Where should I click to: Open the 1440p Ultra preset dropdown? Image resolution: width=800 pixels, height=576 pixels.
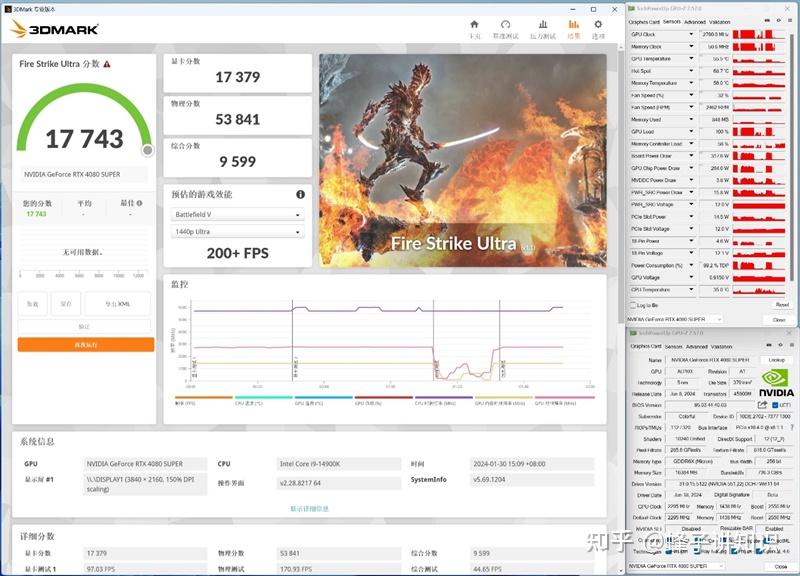coord(237,230)
